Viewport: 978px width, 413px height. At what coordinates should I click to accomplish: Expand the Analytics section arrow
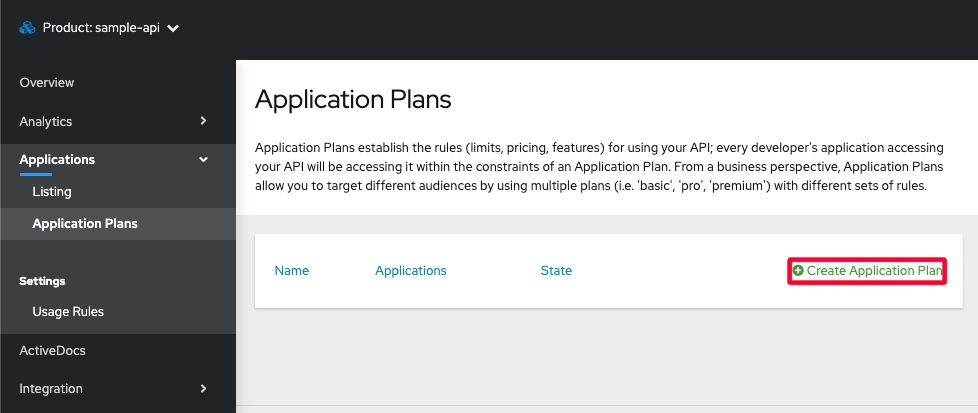pyautogui.click(x=203, y=121)
